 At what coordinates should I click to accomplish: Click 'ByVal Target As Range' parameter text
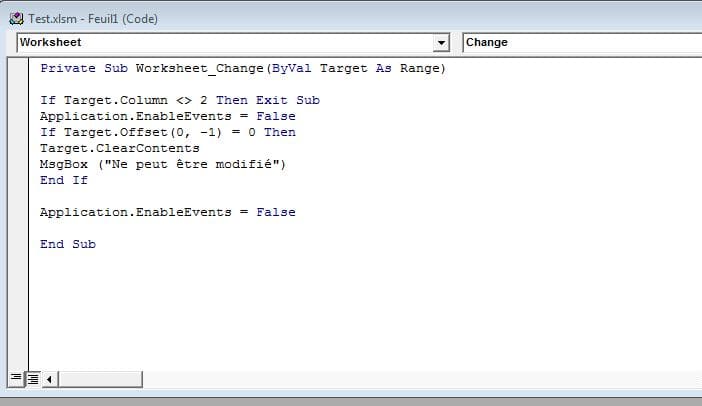coord(356,68)
